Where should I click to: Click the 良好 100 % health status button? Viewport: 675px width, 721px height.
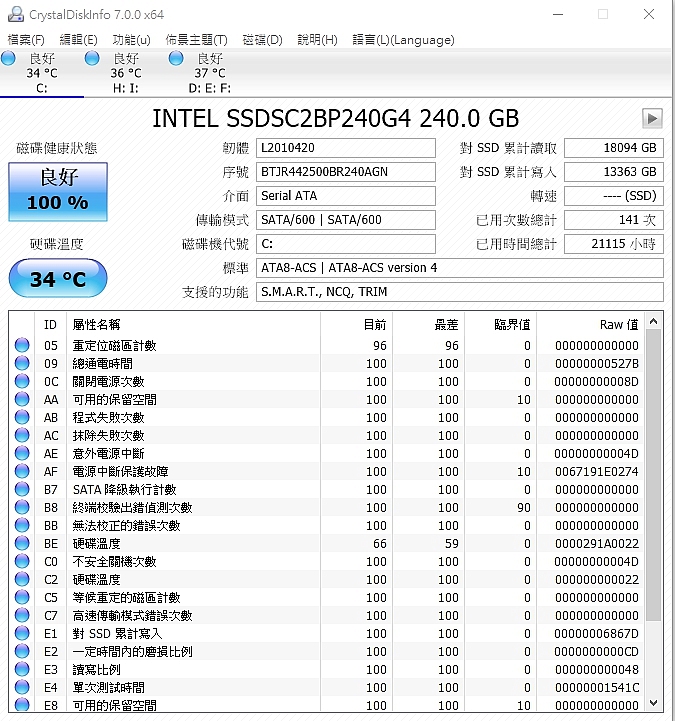[x=58, y=192]
